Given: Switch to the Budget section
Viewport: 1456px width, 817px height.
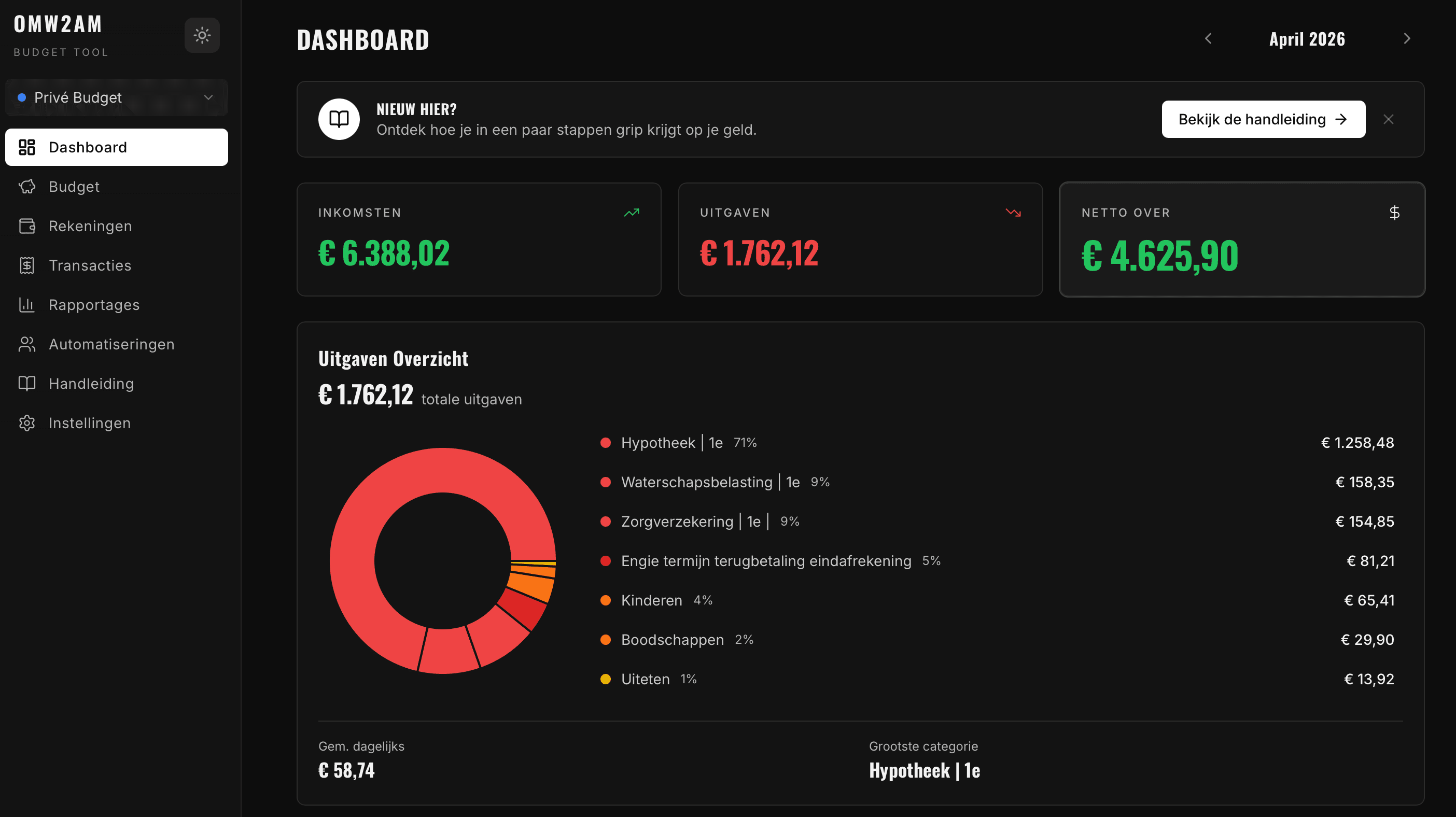Looking at the screenshot, I should [74, 187].
